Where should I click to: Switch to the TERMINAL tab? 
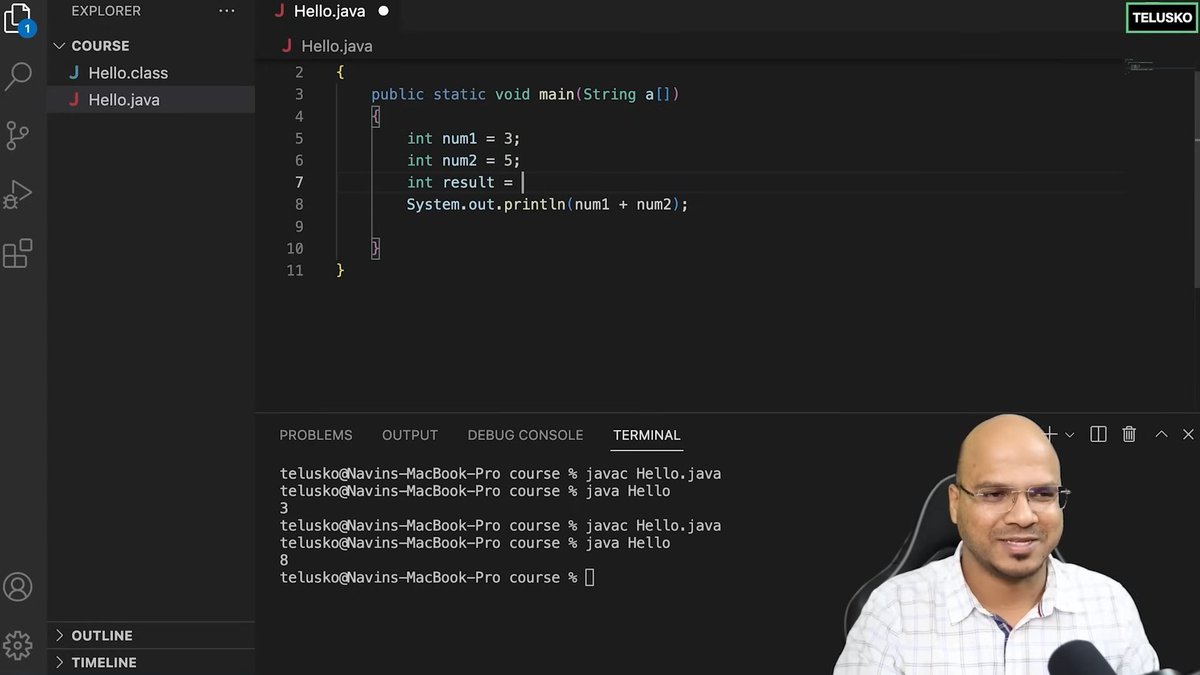[x=647, y=435]
